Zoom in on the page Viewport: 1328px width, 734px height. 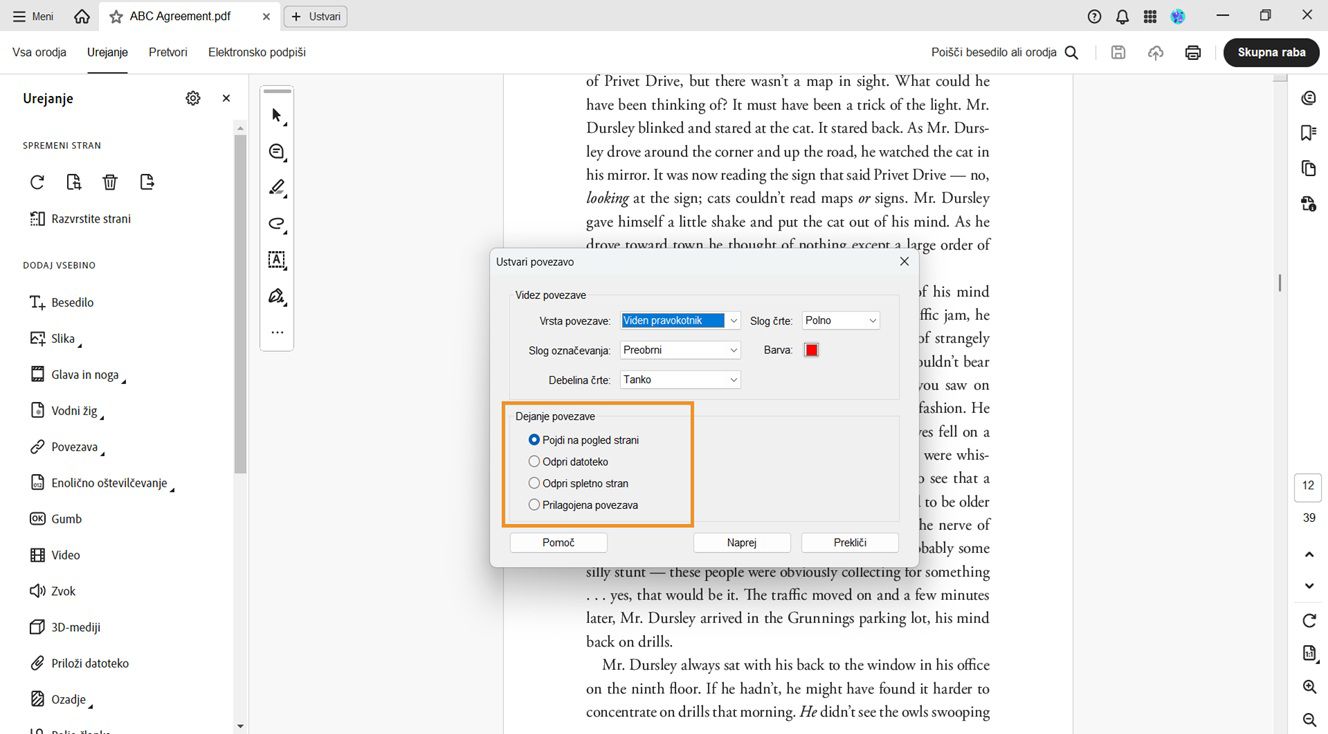click(1309, 687)
